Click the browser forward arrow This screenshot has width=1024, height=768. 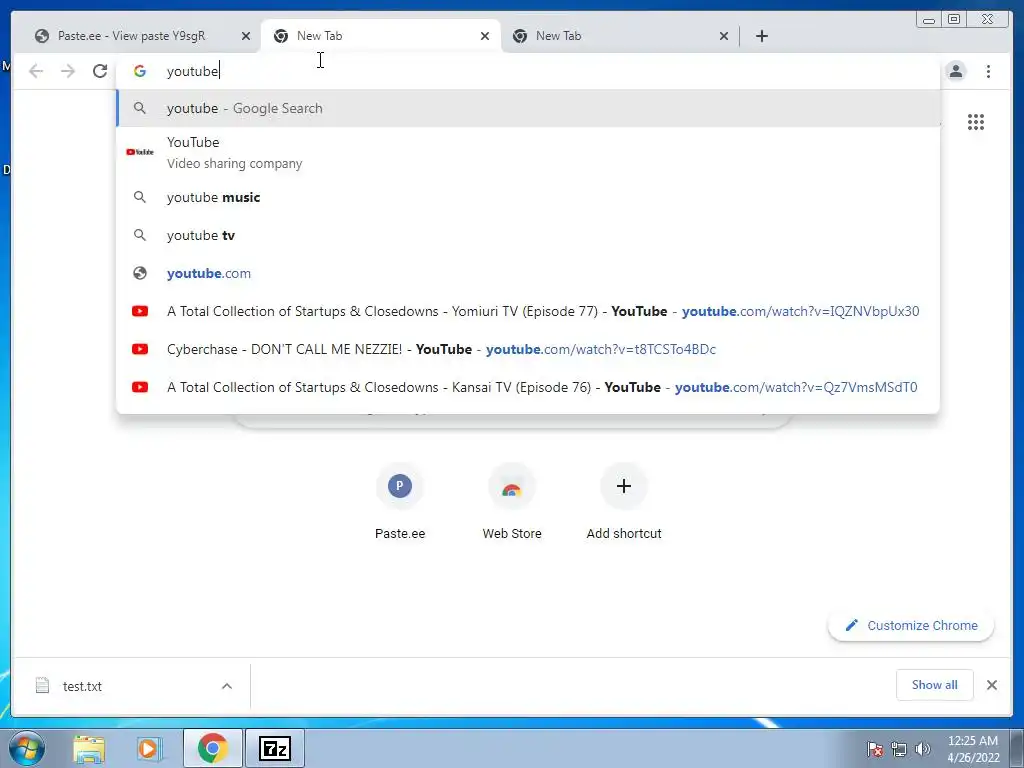68,71
